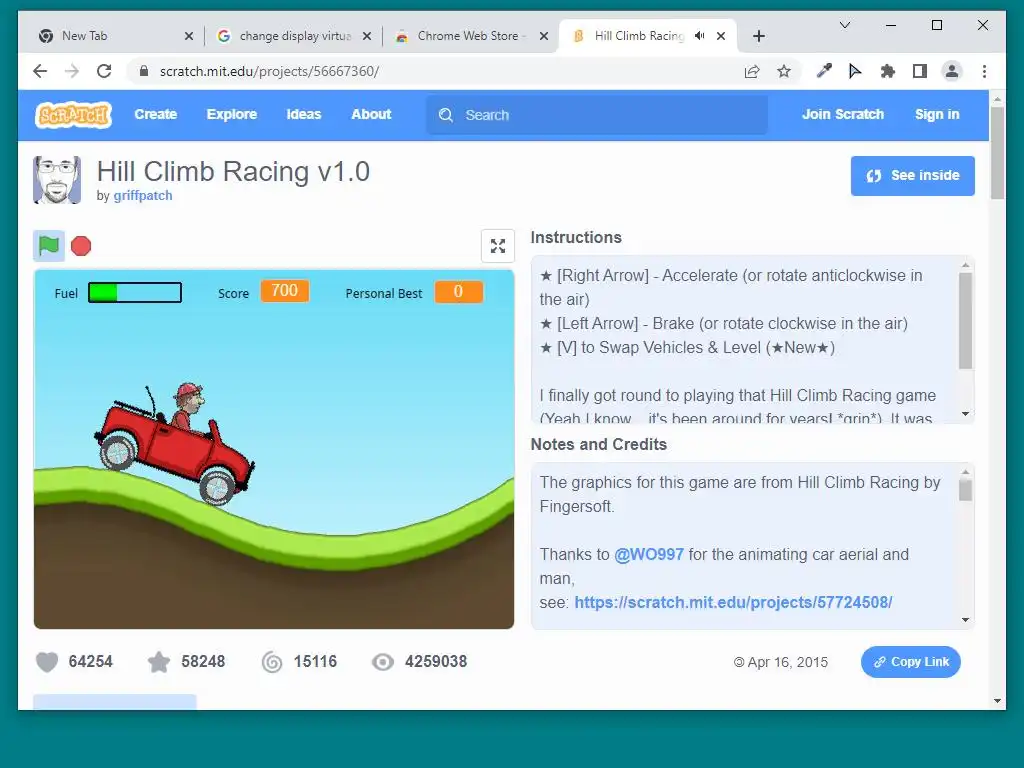Open the Scratch logo home link

pyautogui.click(x=74, y=115)
